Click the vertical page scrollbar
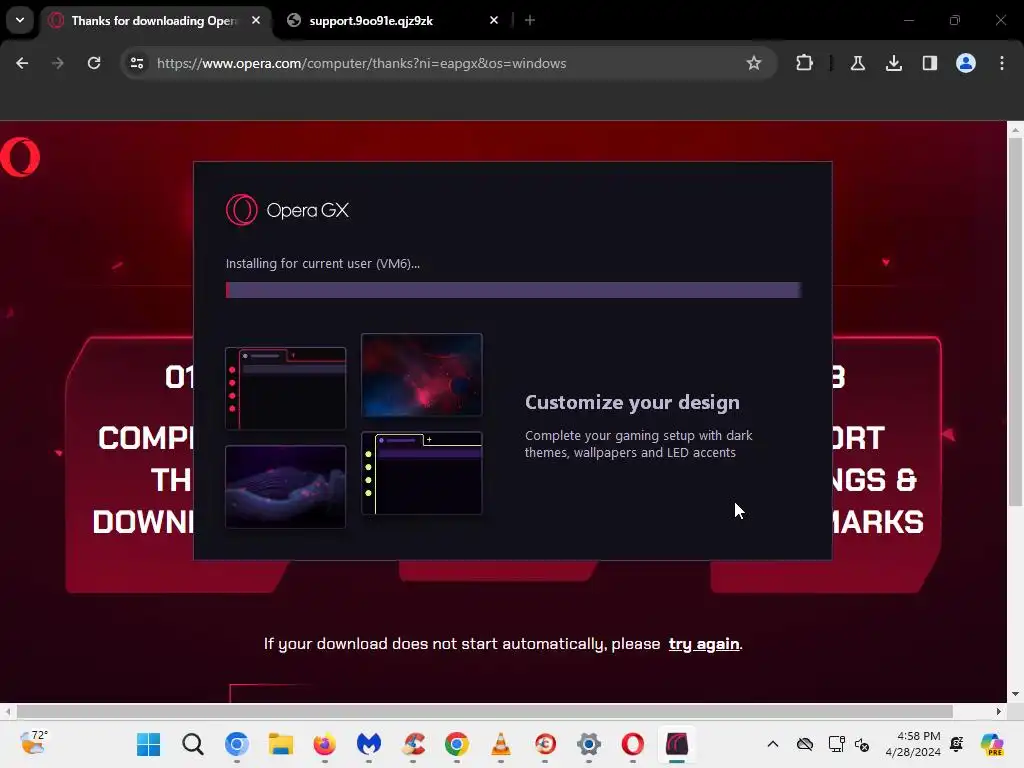The height and width of the screenshot is (768, 1024). 1015,321
